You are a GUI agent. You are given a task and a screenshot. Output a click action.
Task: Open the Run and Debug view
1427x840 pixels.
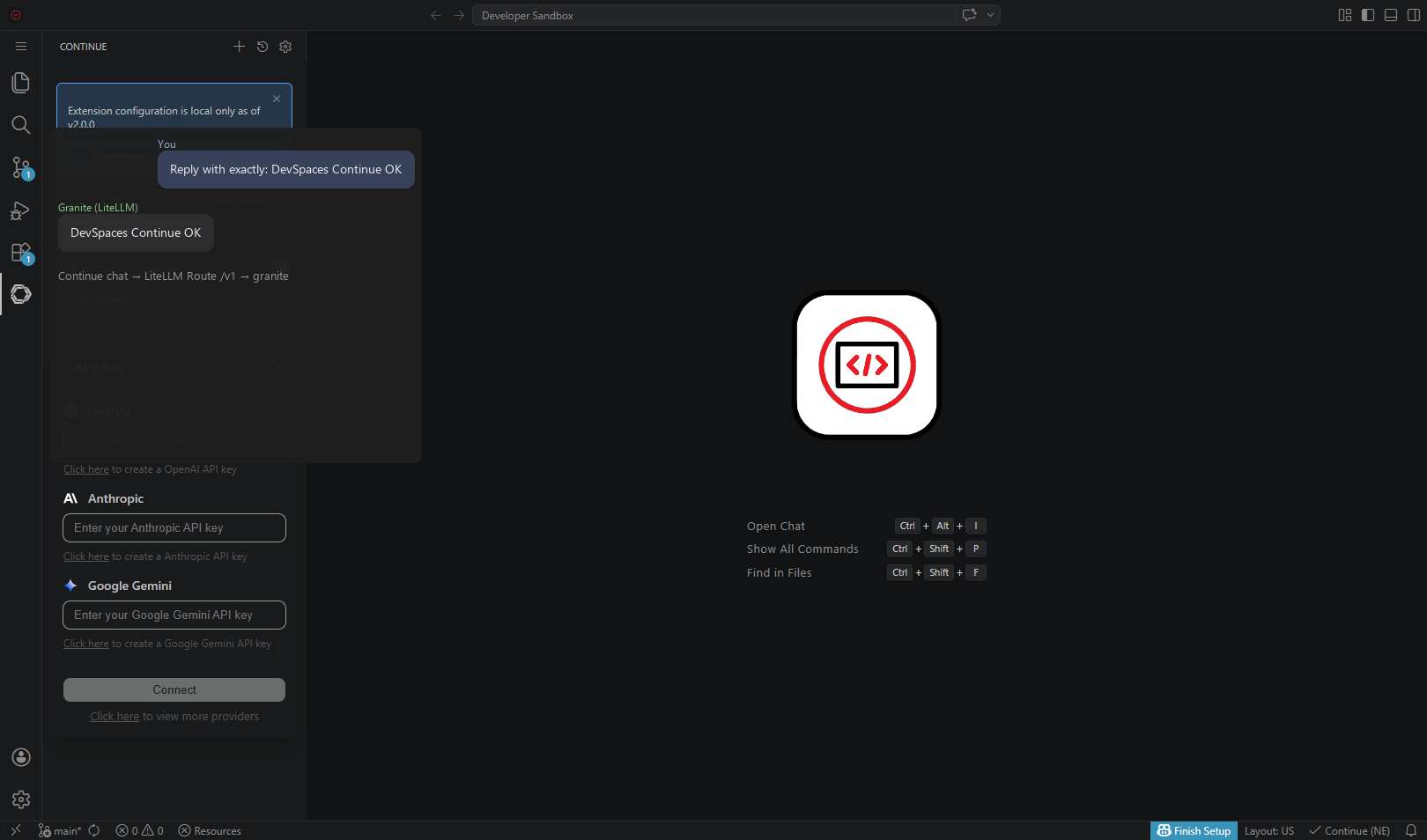coord(21,210)
